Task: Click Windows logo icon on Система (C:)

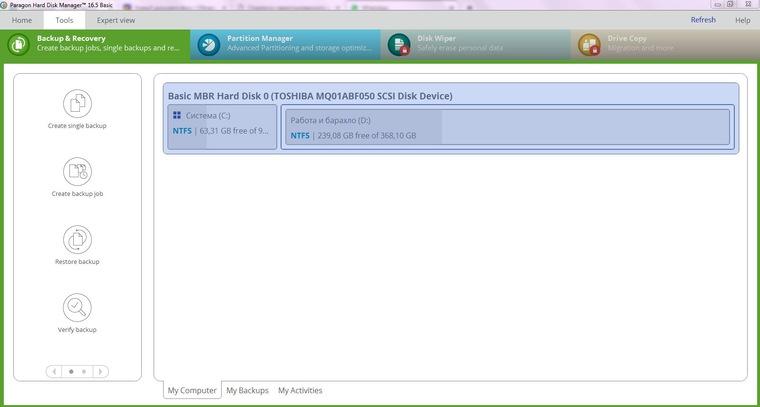Action: point(177,115)
